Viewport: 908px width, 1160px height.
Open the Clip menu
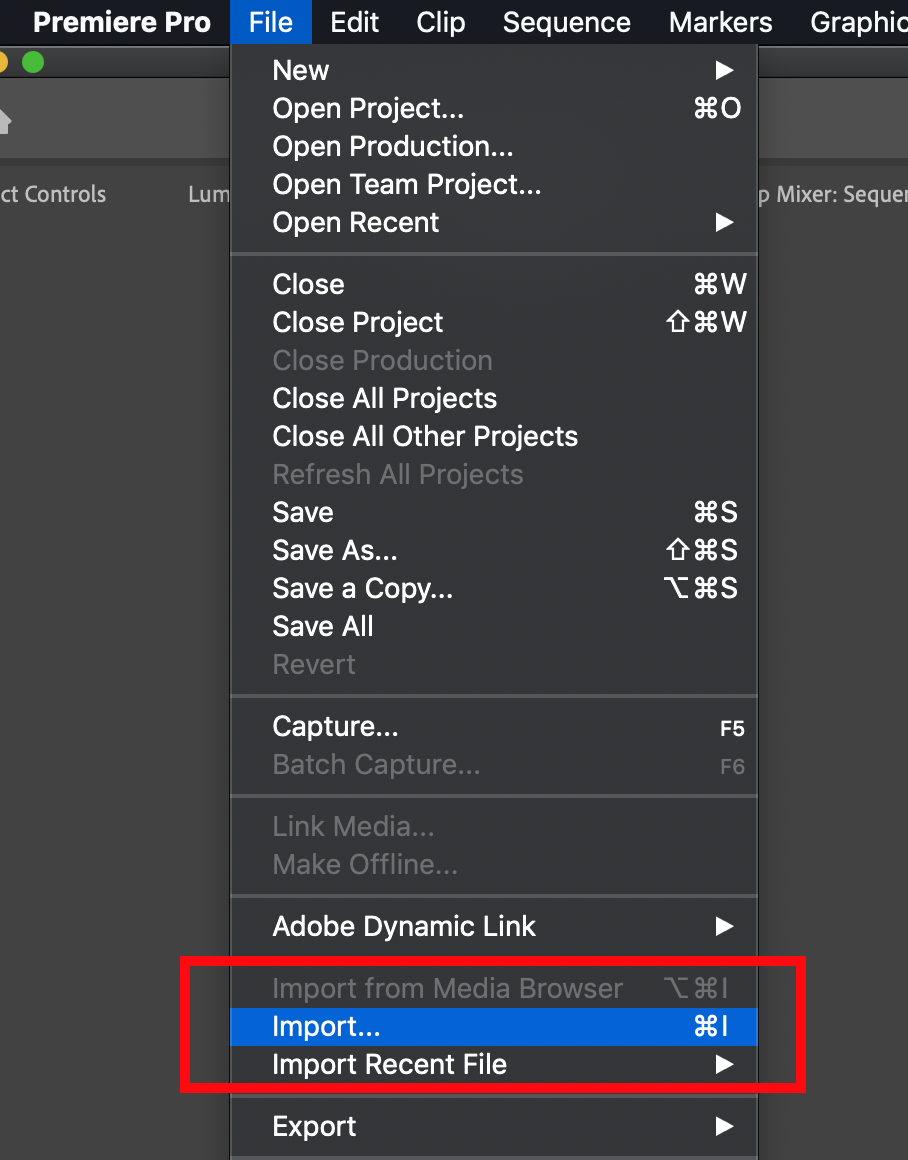pos(441,22)
